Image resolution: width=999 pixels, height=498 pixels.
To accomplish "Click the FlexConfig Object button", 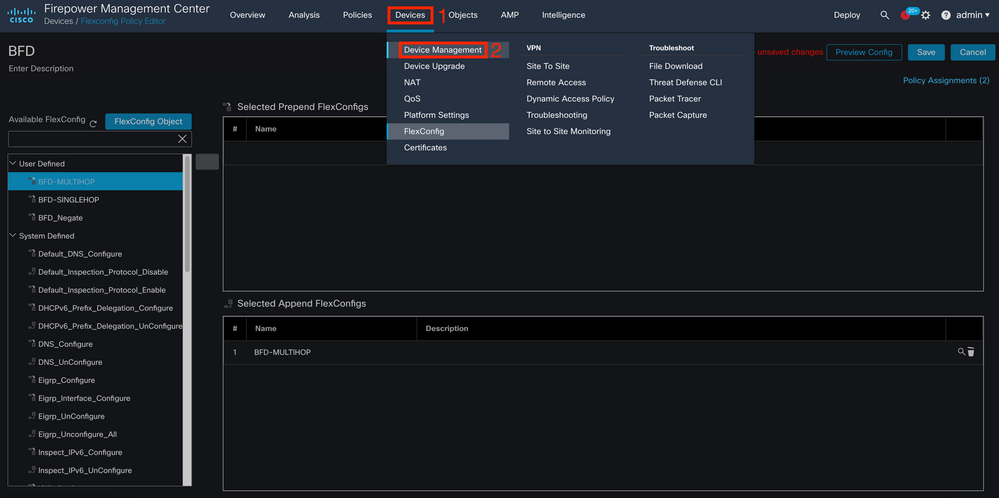I will coord(148,122).
